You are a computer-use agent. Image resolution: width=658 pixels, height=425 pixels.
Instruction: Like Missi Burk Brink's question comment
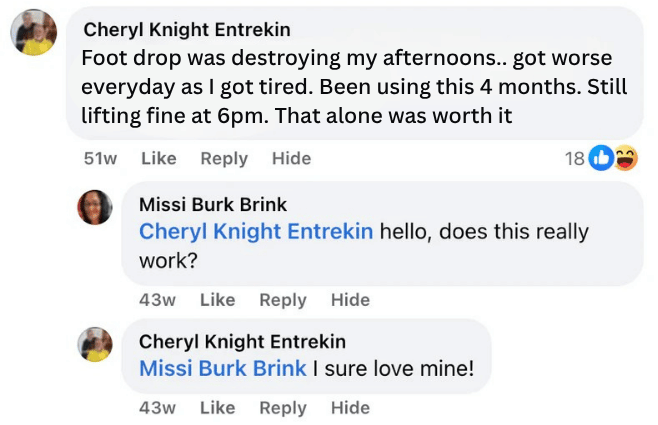(x=217, y=300)
